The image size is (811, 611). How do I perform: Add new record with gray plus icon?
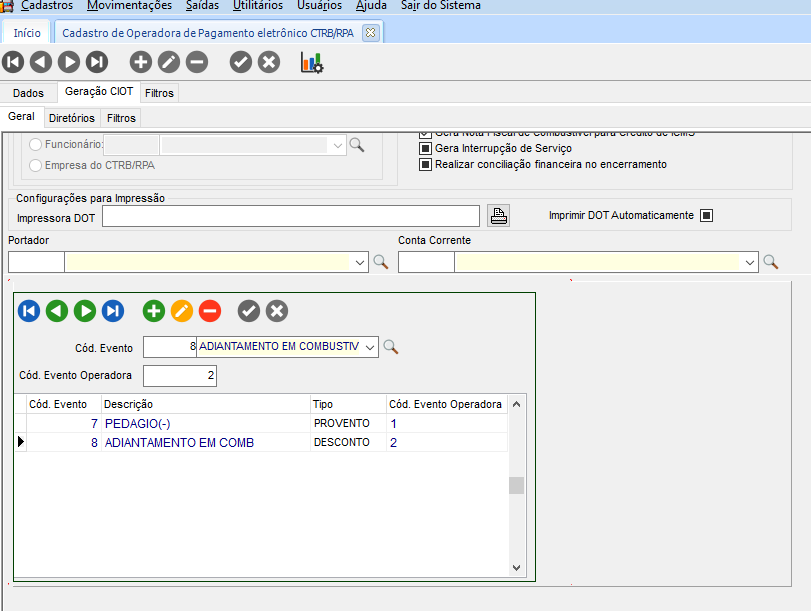[x=141, y=62]
